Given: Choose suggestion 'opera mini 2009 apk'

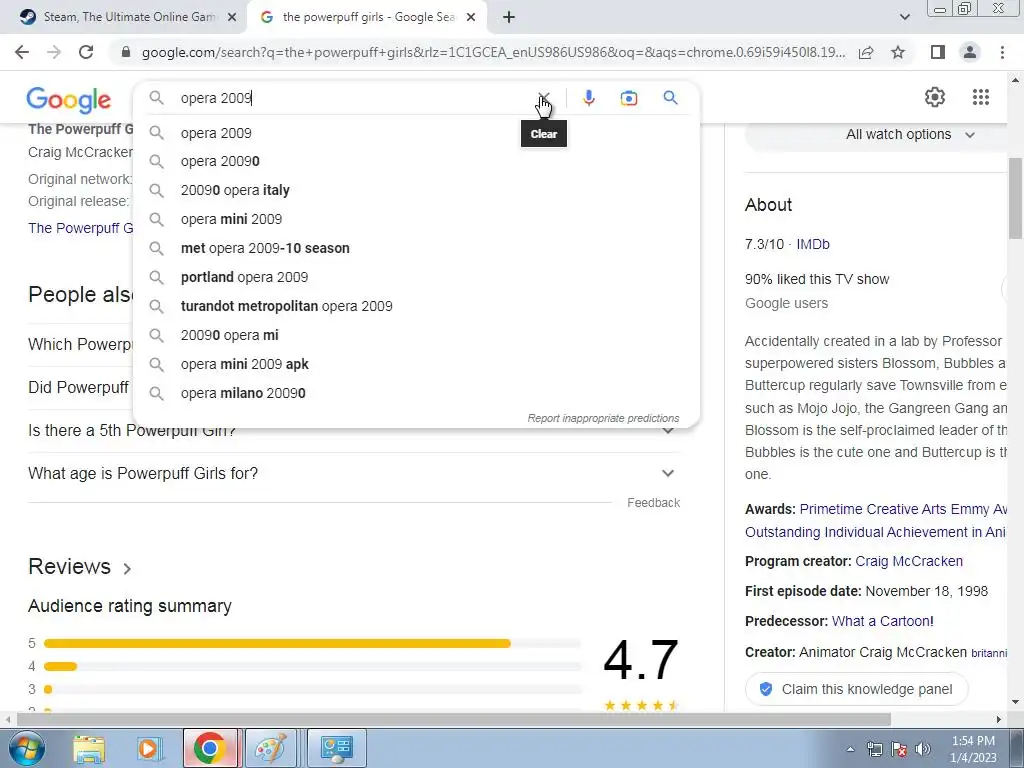Looking at the screenshot, I should click(416, 364).
